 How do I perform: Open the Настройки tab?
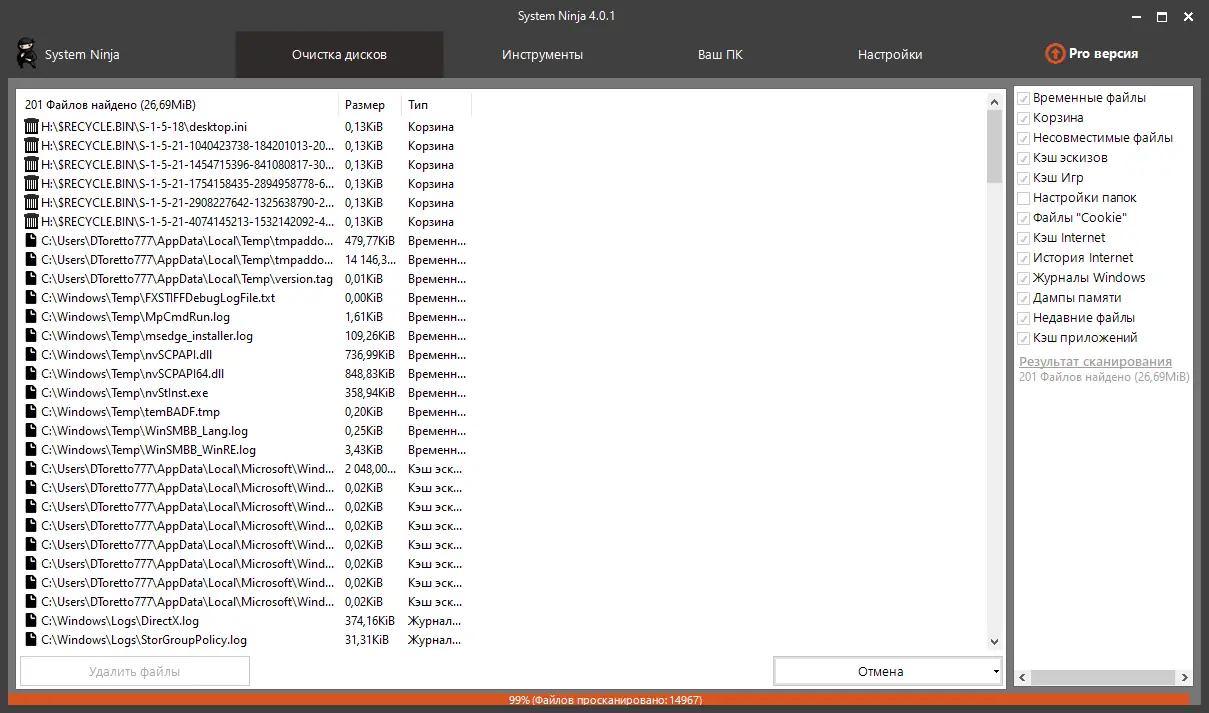pyautogui.click(x=890, y=55)
